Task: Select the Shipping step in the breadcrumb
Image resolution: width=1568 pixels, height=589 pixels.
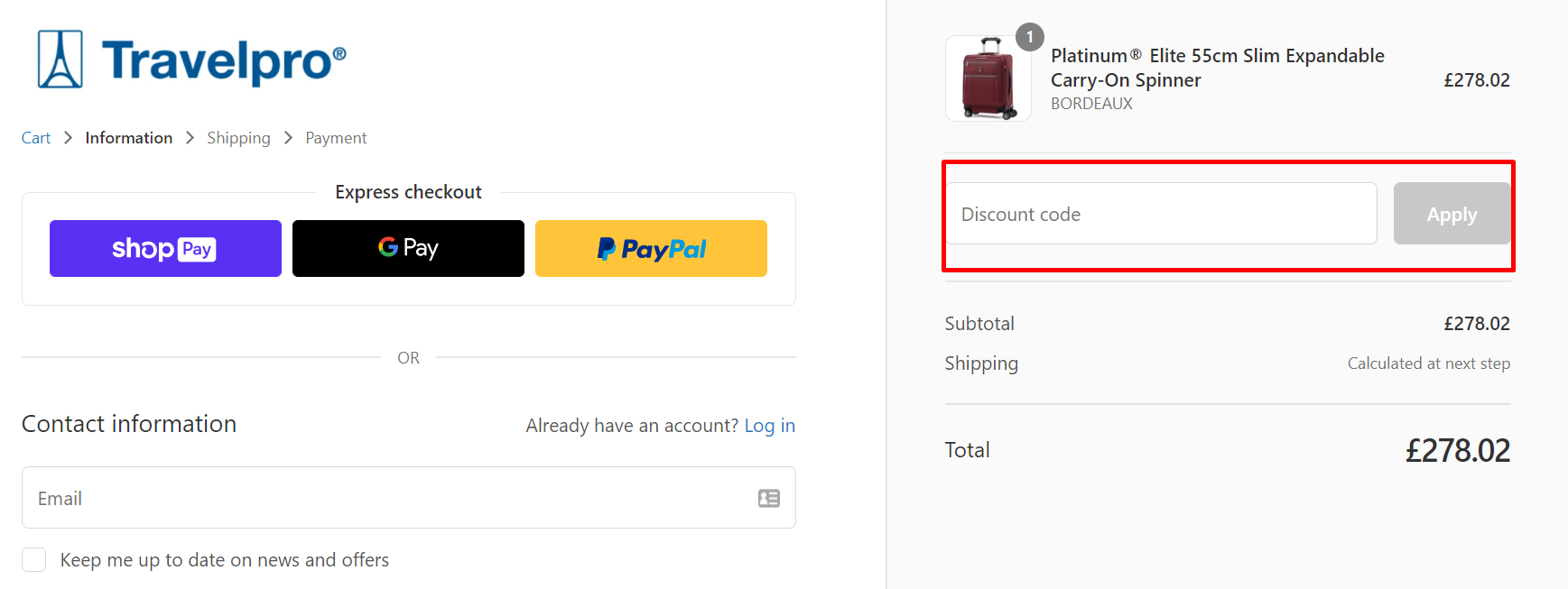Action: (238, 137)
